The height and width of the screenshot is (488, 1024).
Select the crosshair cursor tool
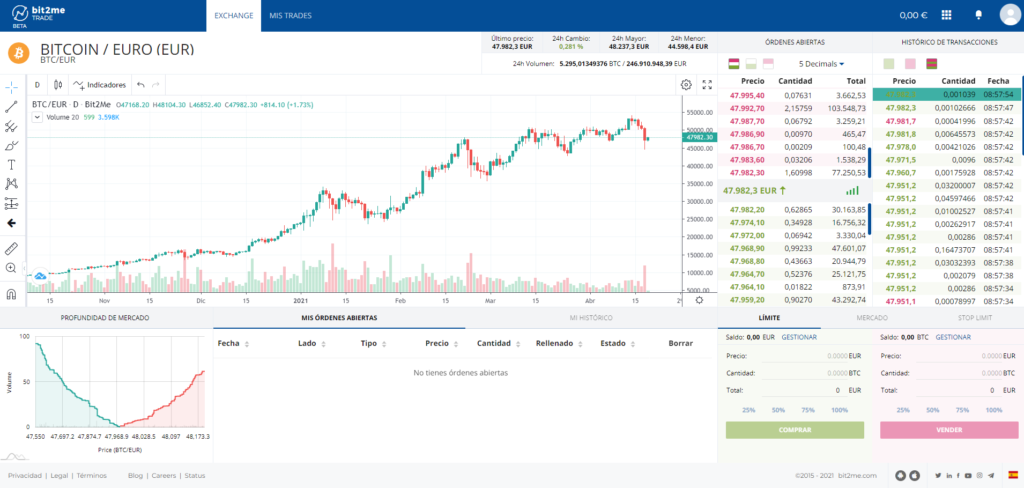tap(11, 87)
